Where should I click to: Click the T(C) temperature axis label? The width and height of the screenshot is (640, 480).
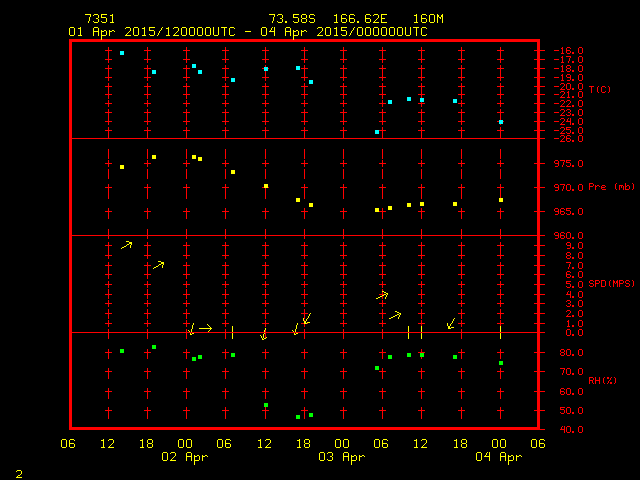[600, 89]
